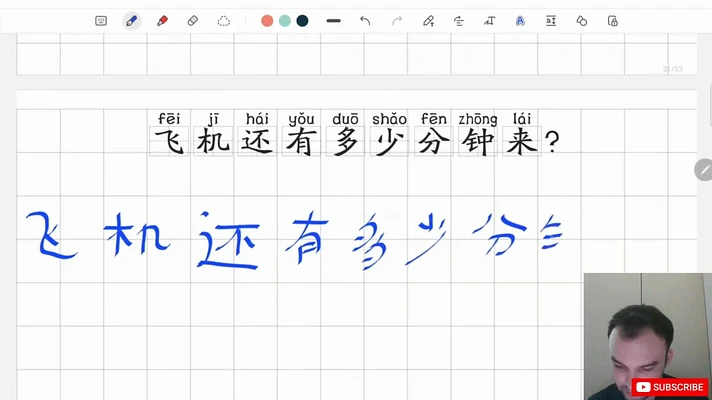Select the eraser tool

tap(193, 21)
